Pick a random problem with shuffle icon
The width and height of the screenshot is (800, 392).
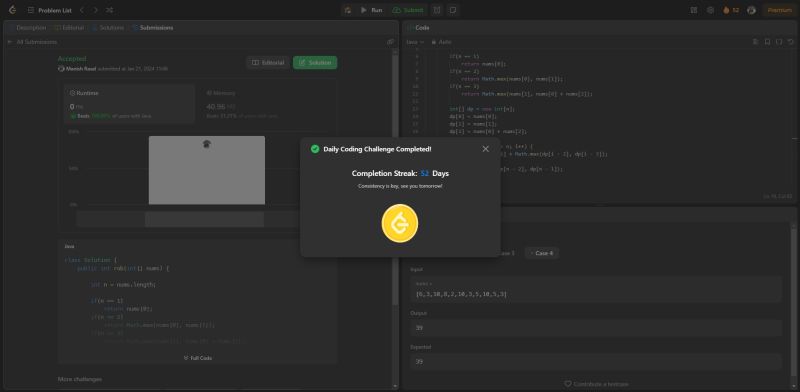109,10
